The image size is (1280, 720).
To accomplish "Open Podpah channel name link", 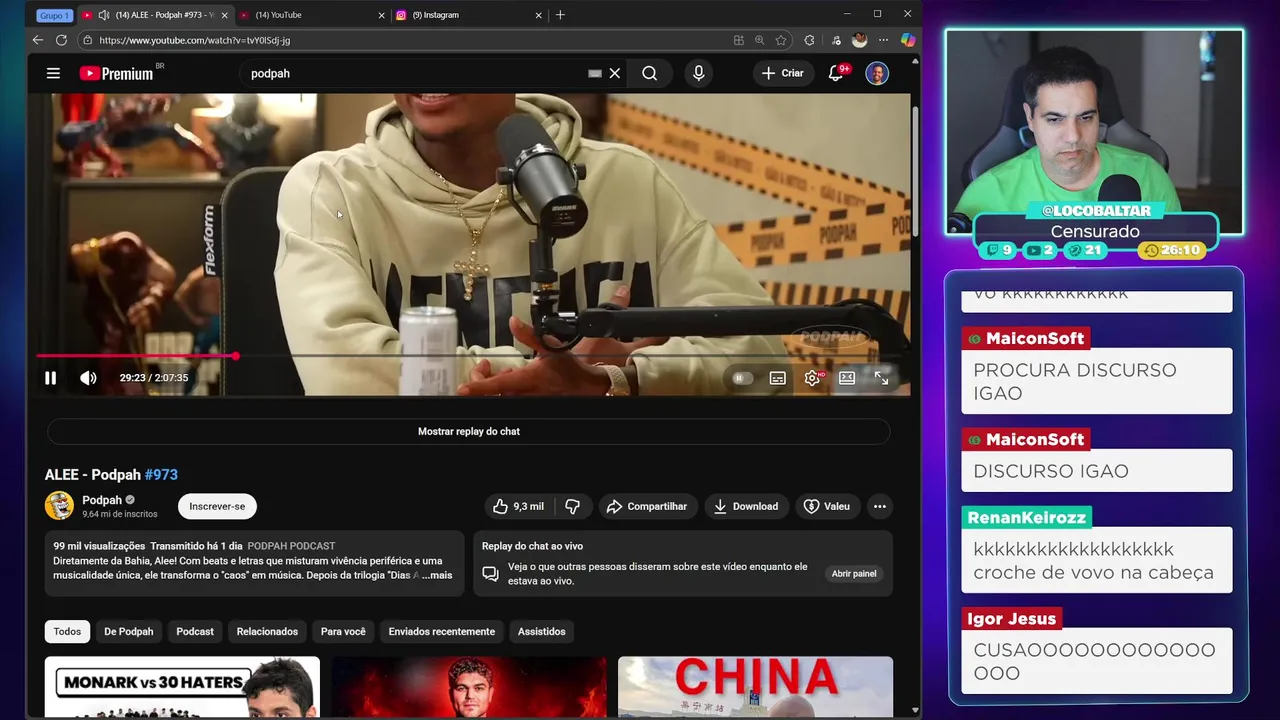I will pyautogui.click(x=102, y=500).
